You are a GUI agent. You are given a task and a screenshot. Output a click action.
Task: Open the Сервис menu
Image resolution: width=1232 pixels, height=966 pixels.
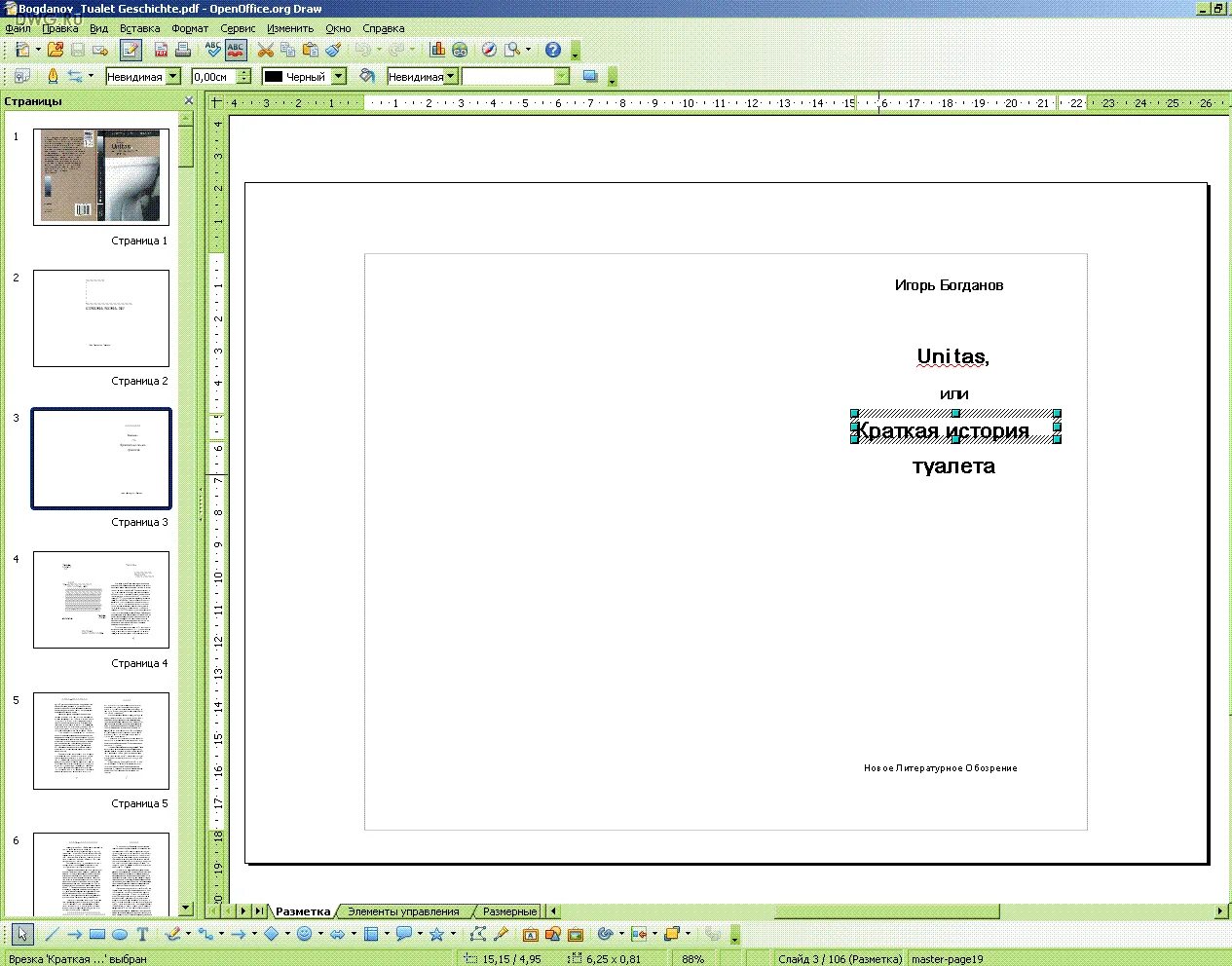[x=238, y=28]
